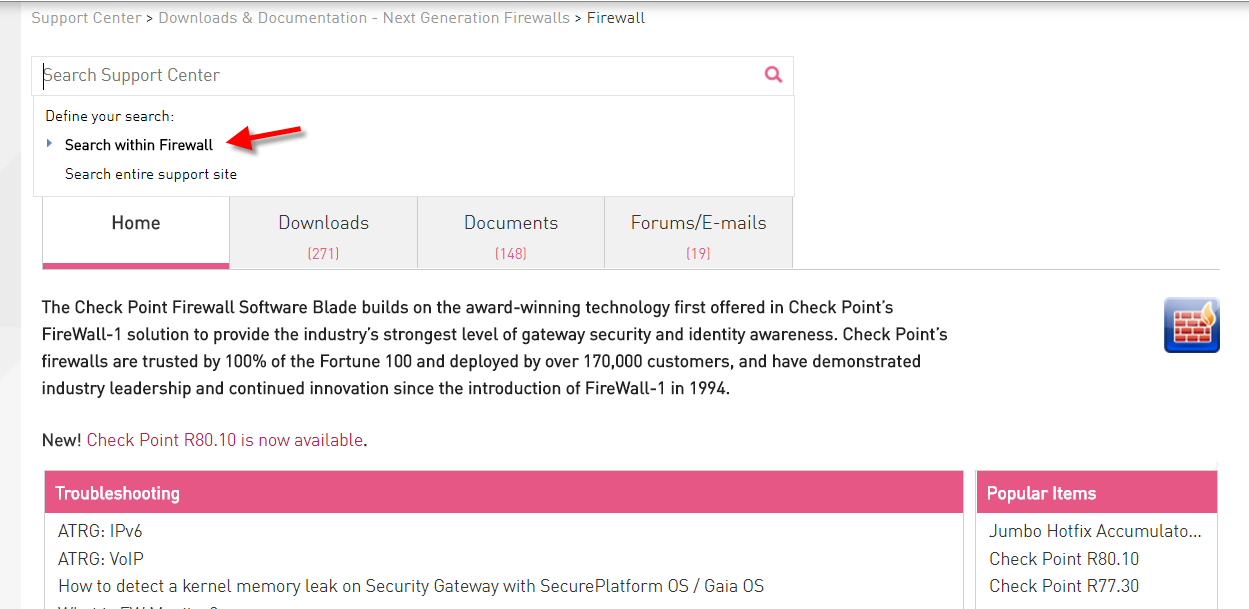The width and height of the screenshot is (1249, 609).
Task: Switch to the Home tab
Action: point(136,232)
